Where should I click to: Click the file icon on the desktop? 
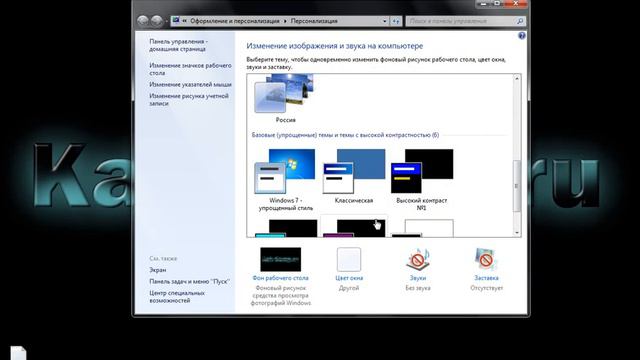point(18,353)
